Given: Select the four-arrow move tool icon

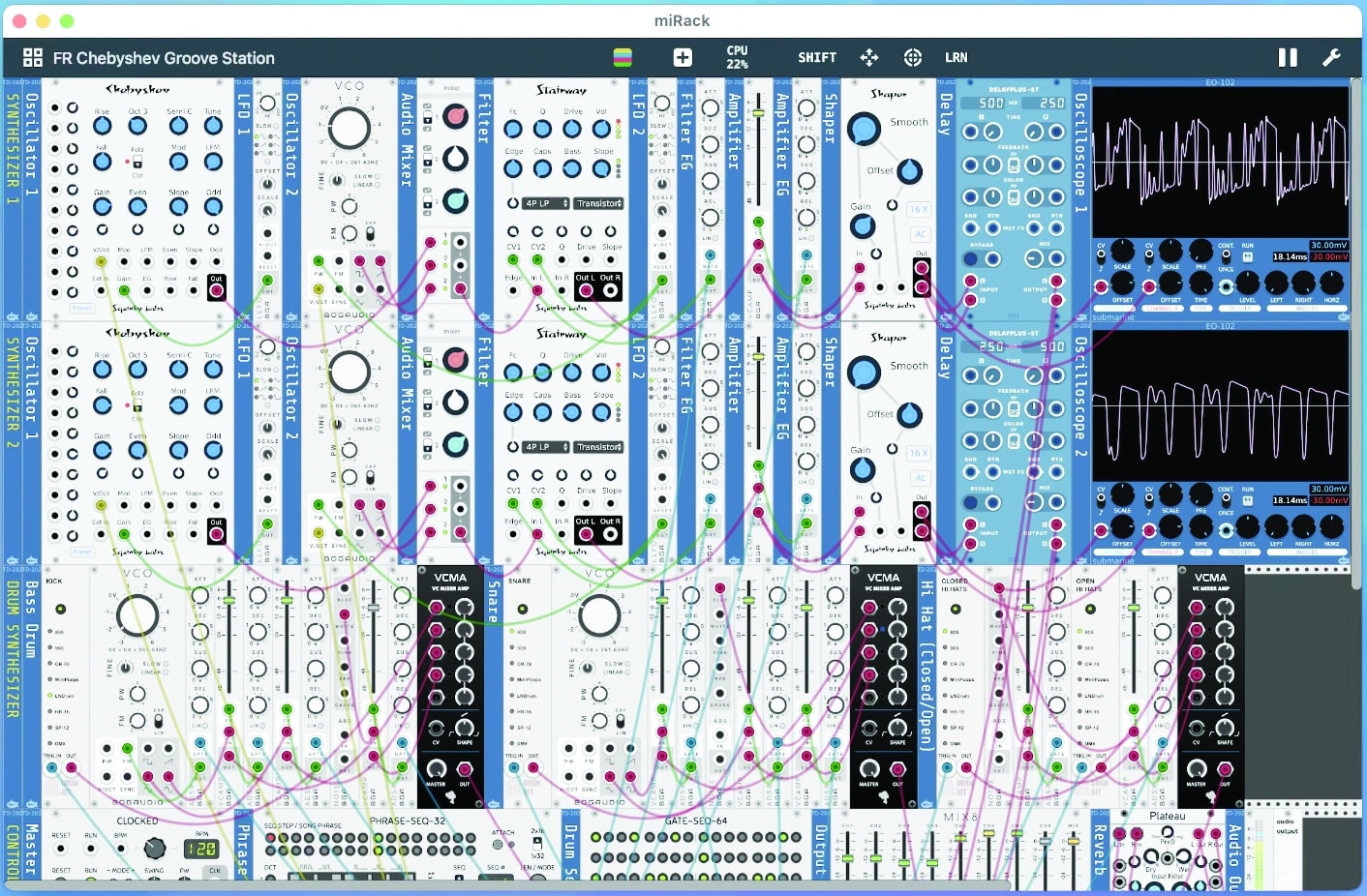Looking at the screenshot, I should [x=869, y=57].
